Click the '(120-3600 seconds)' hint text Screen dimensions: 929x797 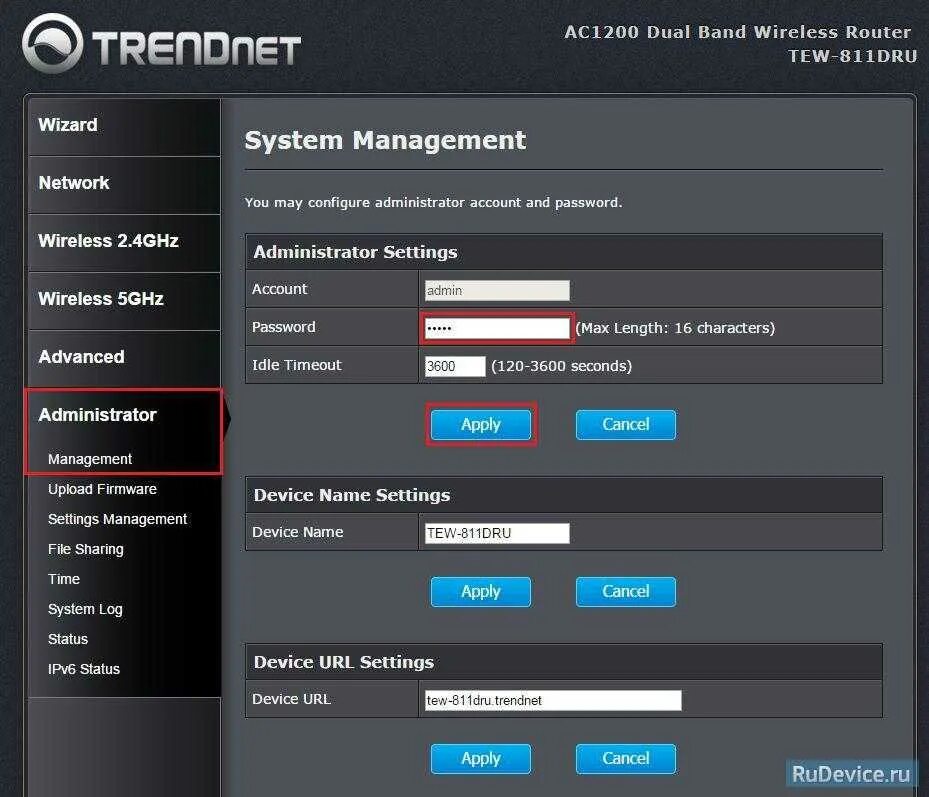pyautogui.click(x=562, y=366)
